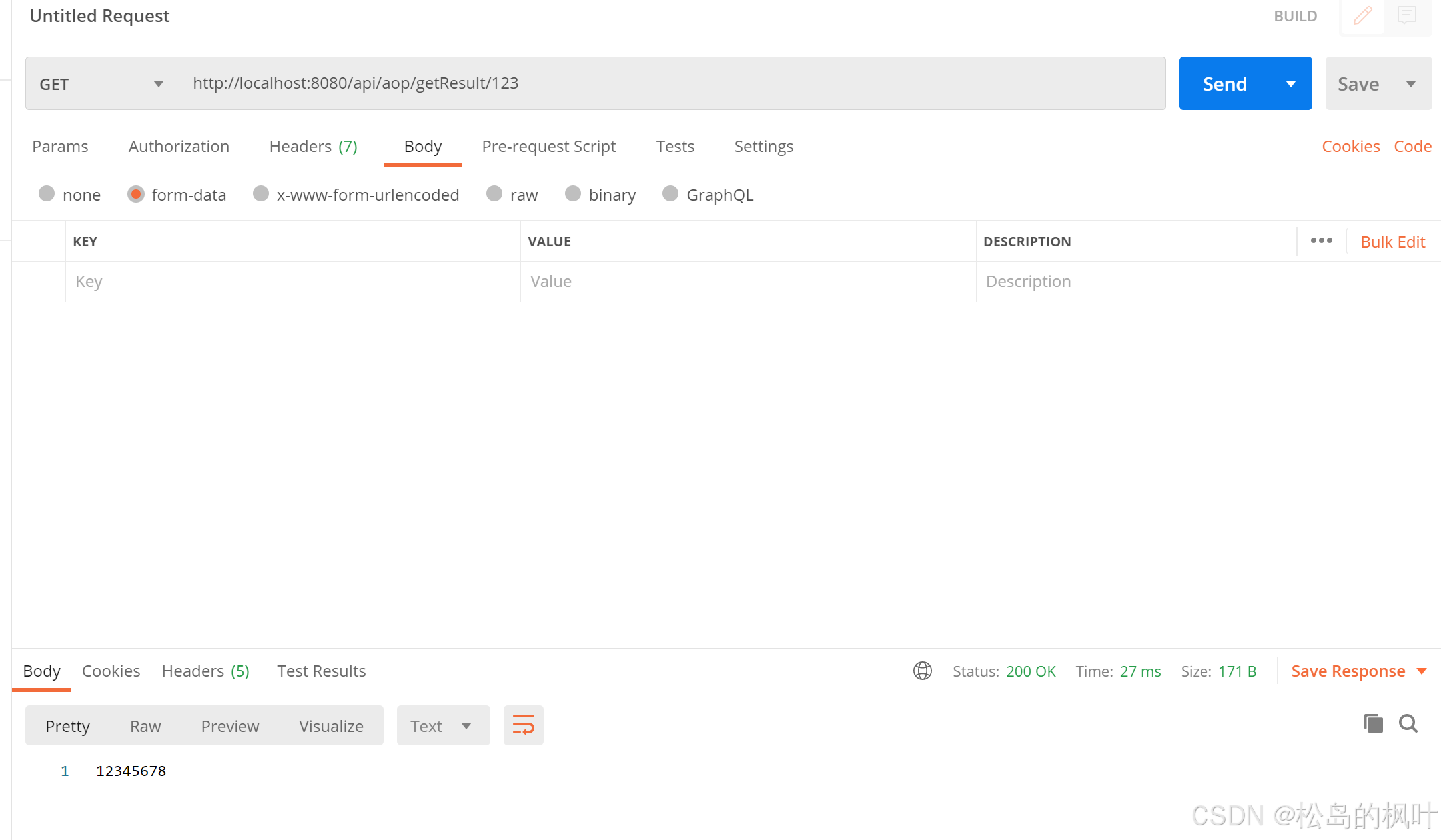The width and height of the screenshot is (1441, 840).
Task: Select the raw body type radio
Action: pyautogui.click(x=494, y=194)
